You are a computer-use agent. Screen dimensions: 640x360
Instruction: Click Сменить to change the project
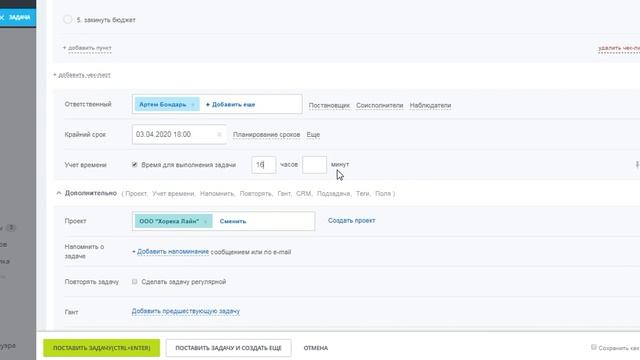[233, 221]
